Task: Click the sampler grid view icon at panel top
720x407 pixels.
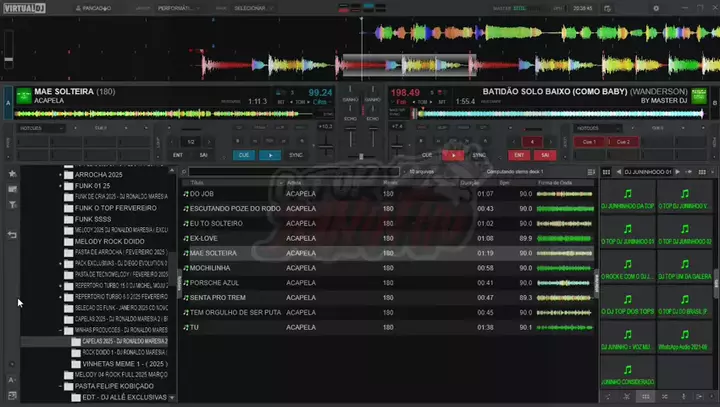Action: click(x=606, y=172)
